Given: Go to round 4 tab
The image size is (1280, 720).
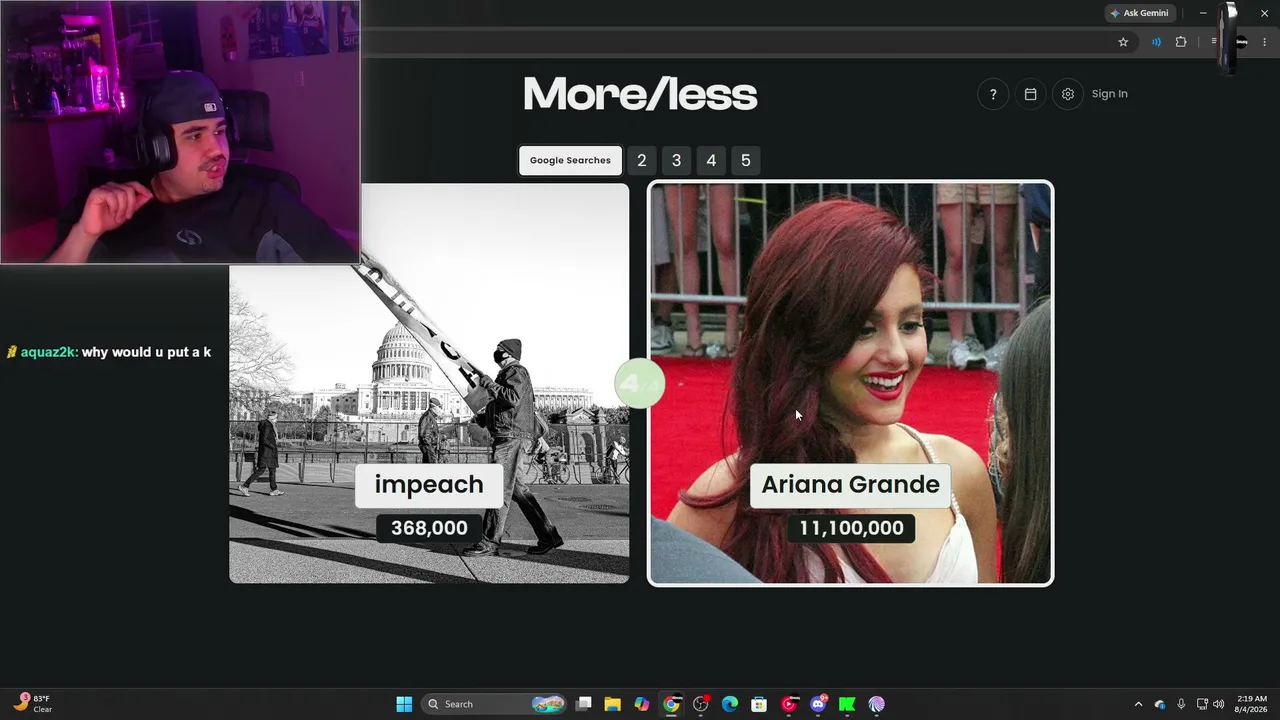Looking at the screenshot, I should coord(711,160).
